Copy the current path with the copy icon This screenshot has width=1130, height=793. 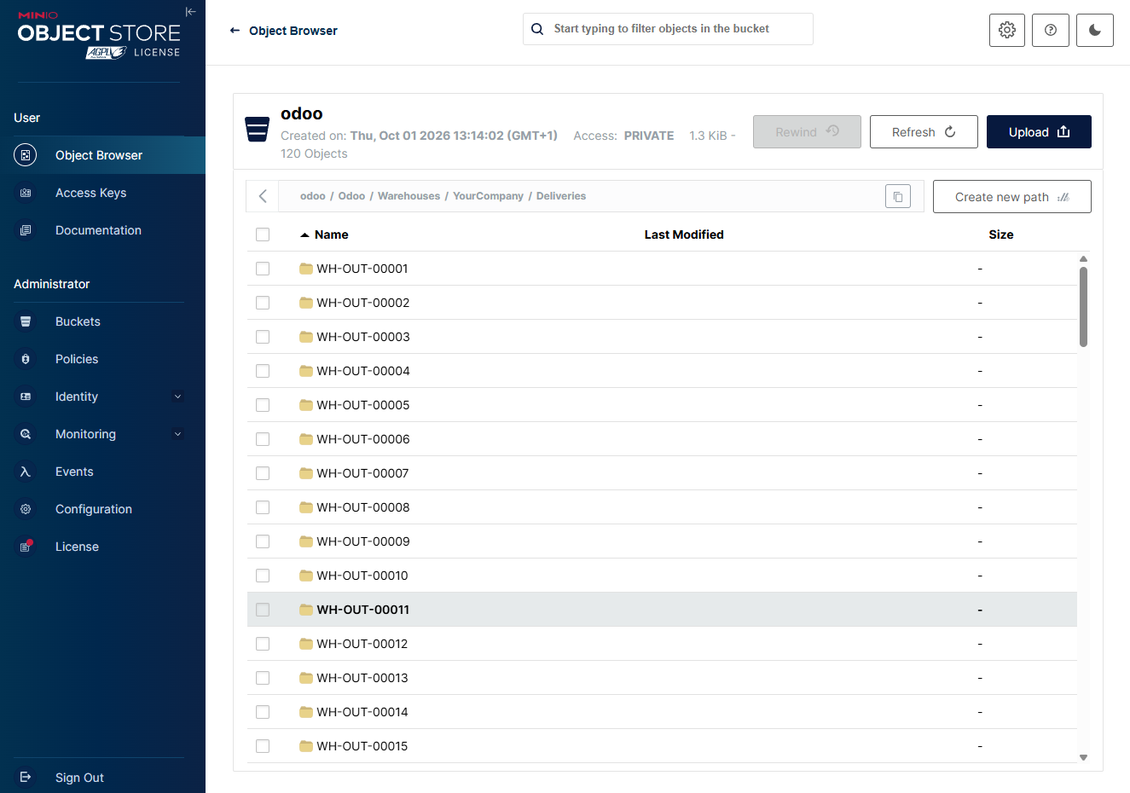pyautogui.click(x=898, y=196)
